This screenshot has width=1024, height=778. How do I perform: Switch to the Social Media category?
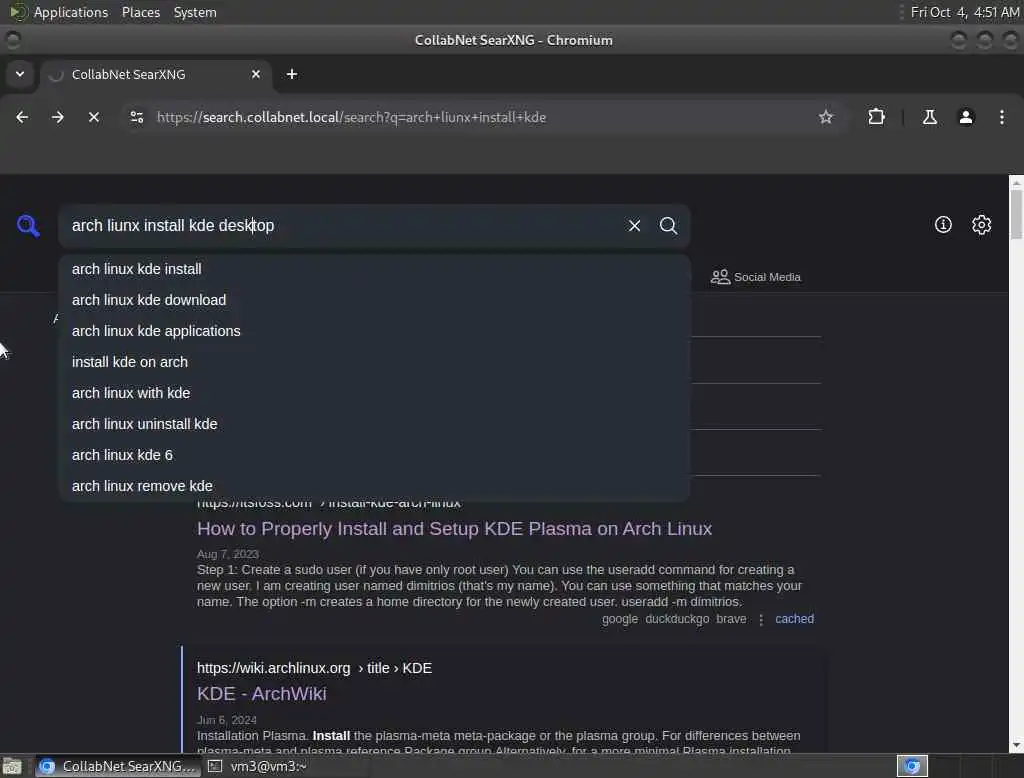[x=756, y=277]
